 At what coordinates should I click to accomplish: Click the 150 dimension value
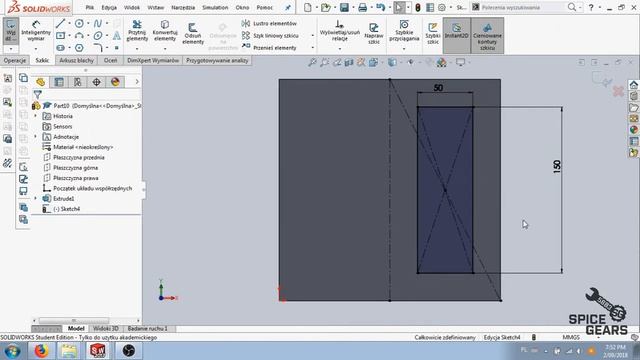click(x=557, y=166)
